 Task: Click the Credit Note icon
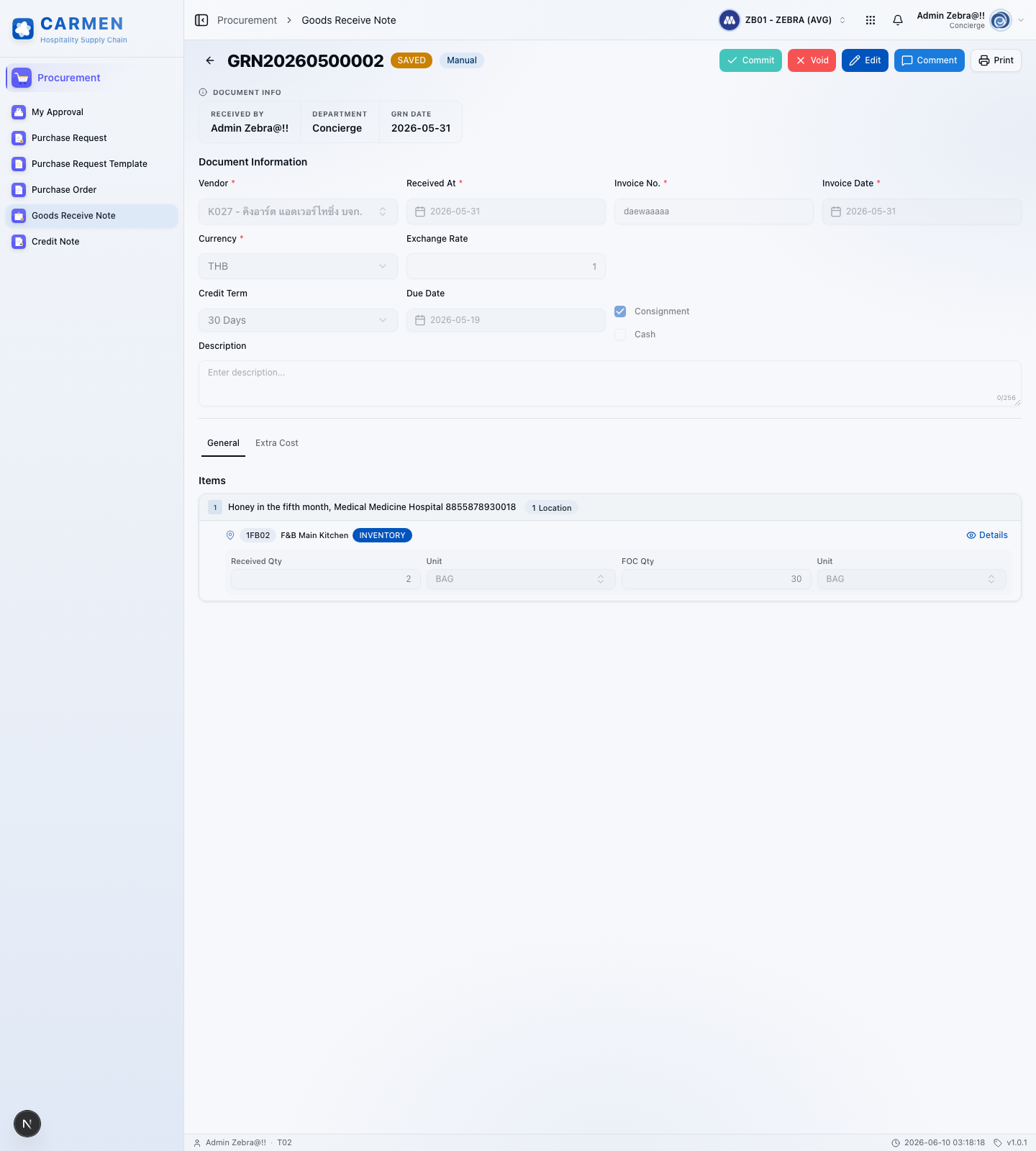(x=19, y=242)
